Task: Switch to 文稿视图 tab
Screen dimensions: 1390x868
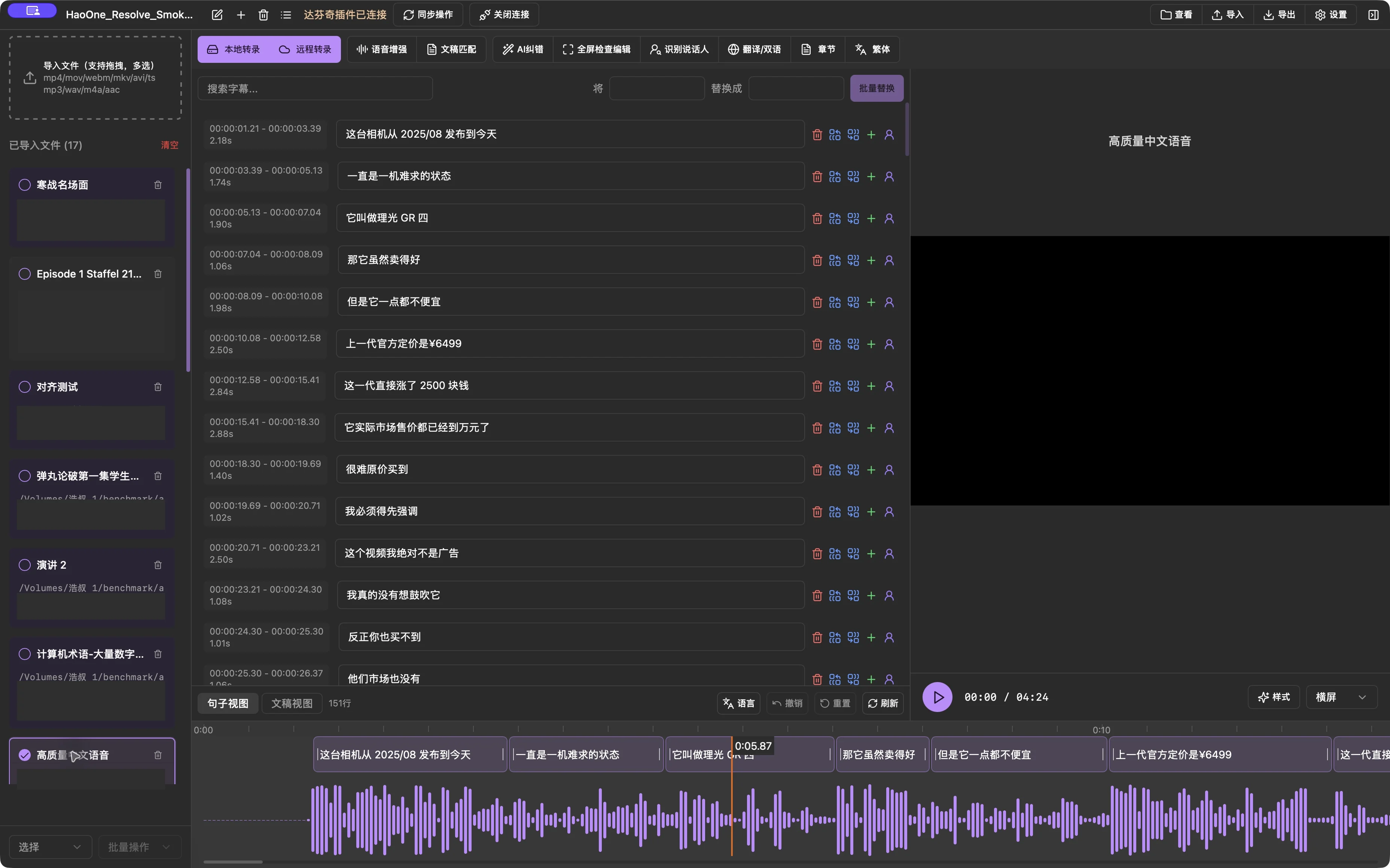Action: coord(292,703)
